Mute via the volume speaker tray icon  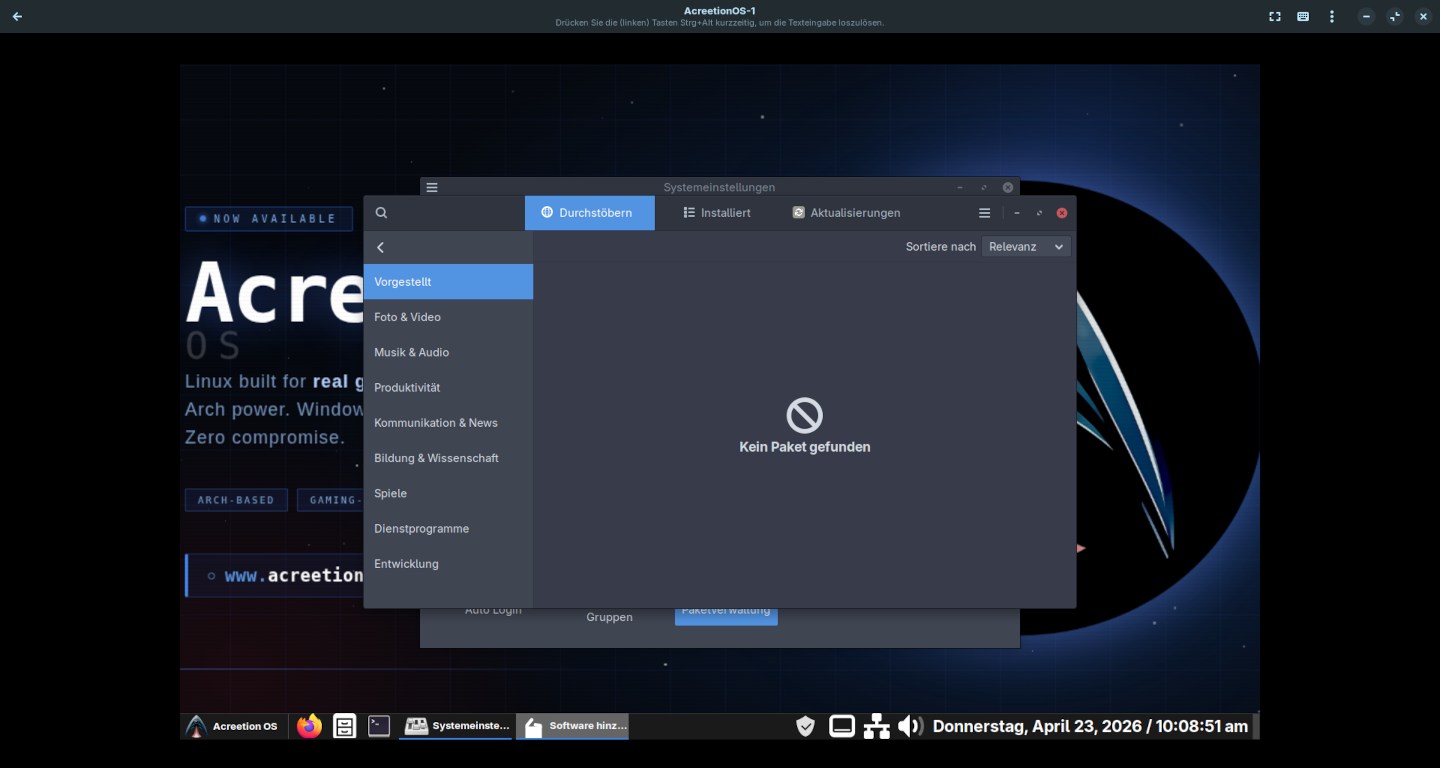[x=910, y=726]
